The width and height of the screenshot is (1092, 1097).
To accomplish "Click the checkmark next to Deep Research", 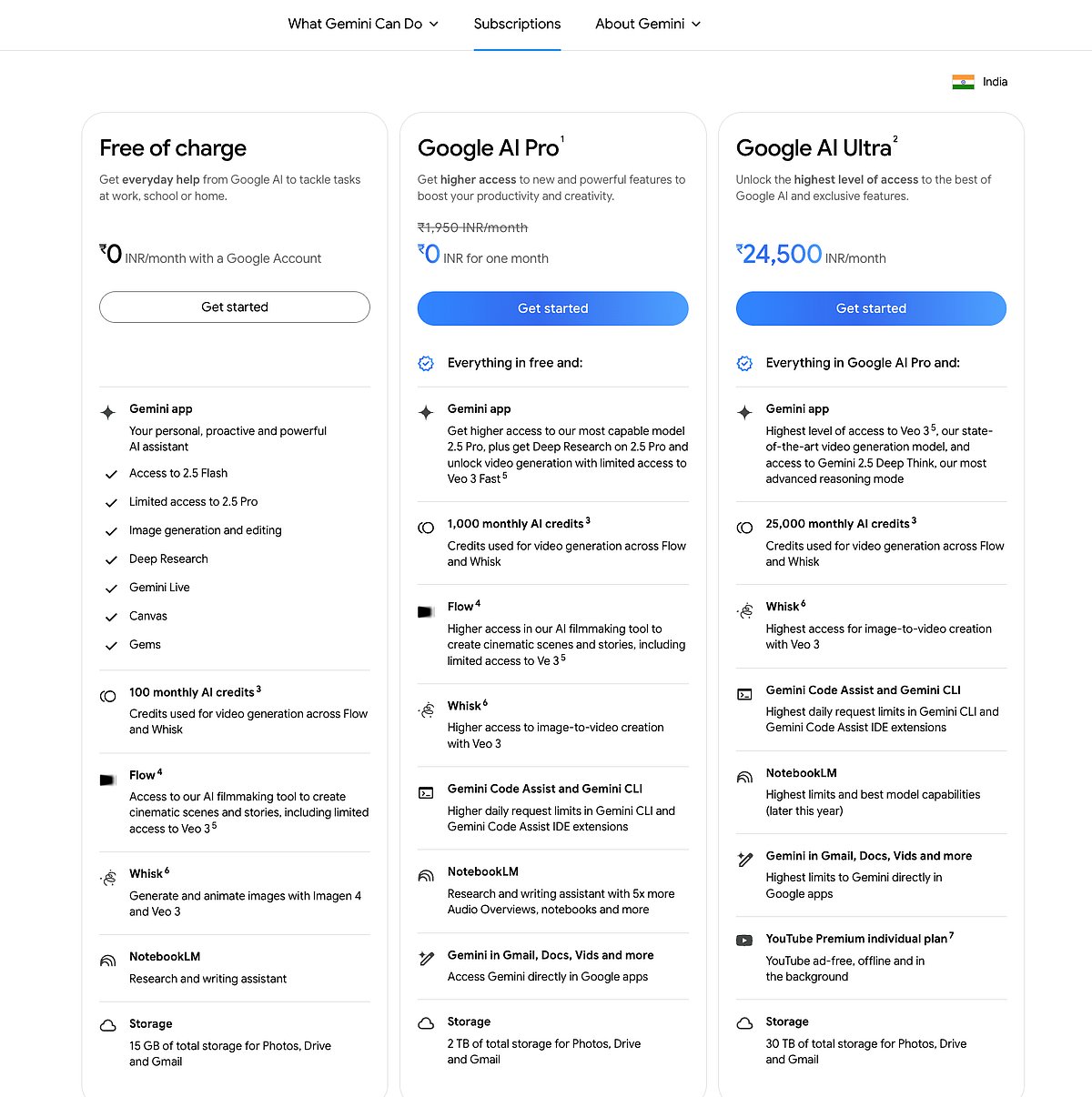I will tap(111, 560).
